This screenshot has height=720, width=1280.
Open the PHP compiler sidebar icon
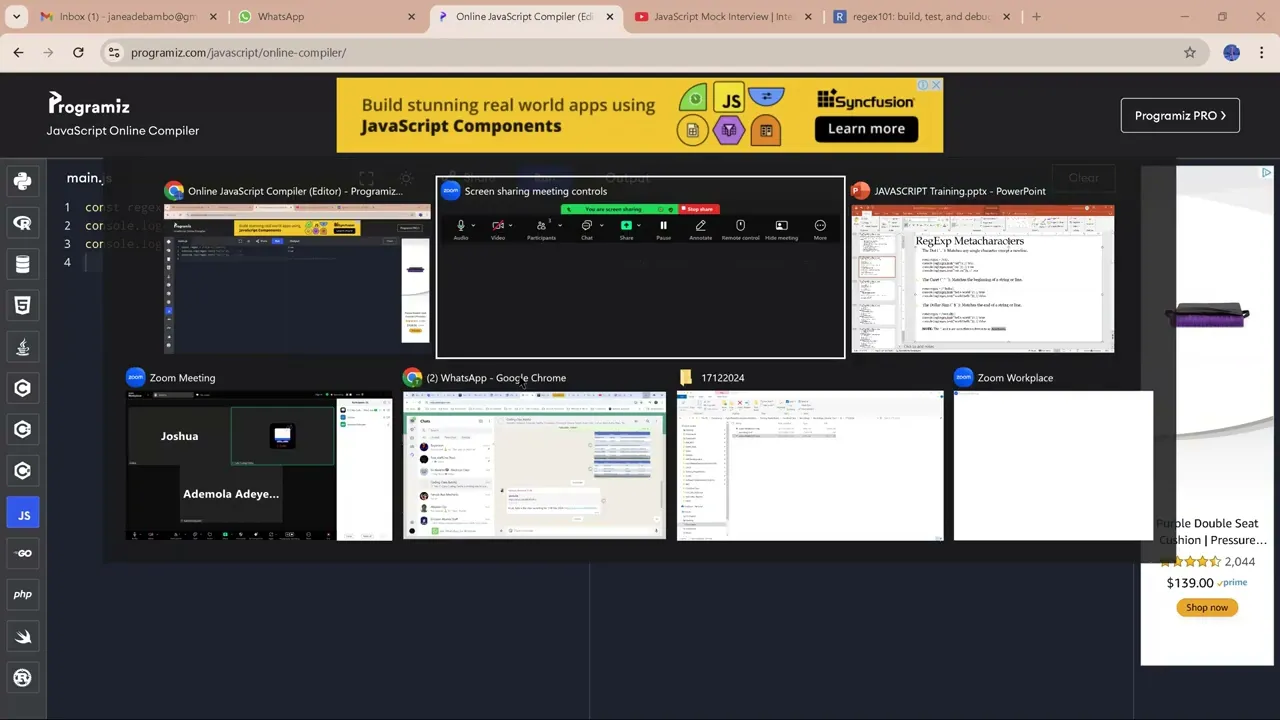click(x=23, y=594)
